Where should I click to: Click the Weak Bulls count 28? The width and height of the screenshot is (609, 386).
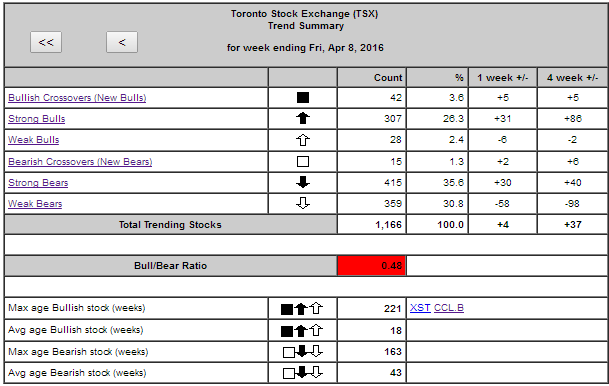(x=396, y=140)
